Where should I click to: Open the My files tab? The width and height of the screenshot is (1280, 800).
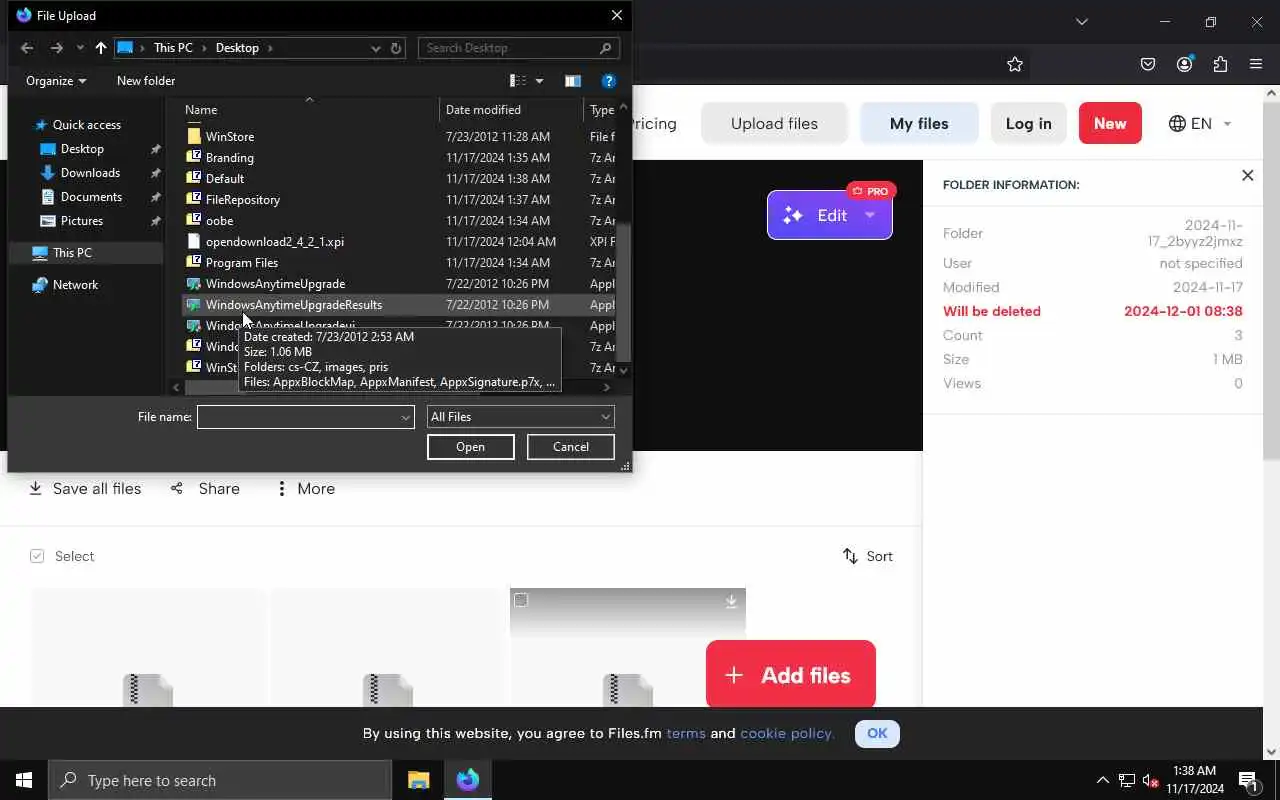tap(919, 124)
